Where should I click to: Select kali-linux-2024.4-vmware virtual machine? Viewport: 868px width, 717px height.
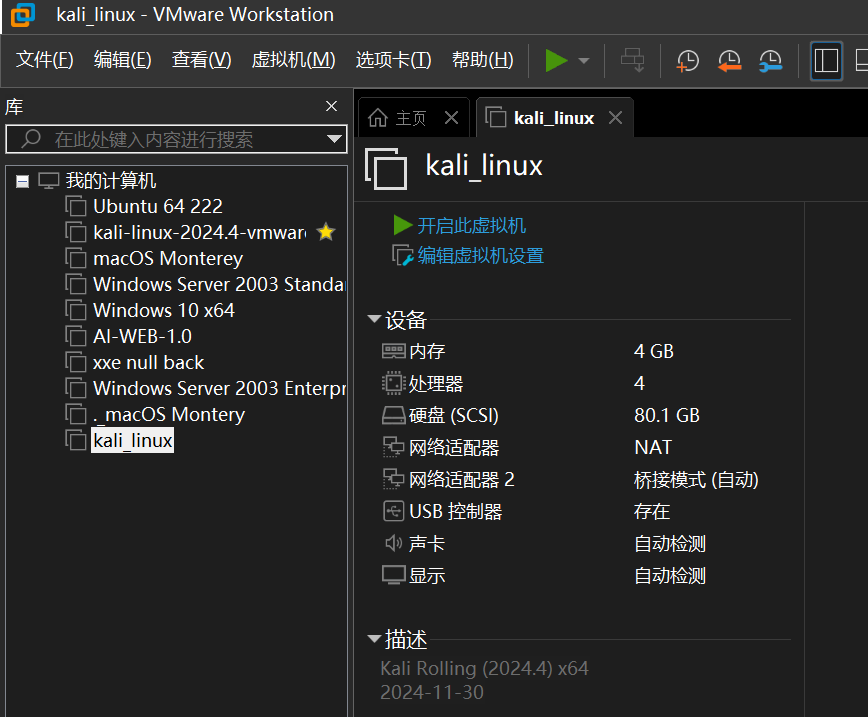click(199, 233)
